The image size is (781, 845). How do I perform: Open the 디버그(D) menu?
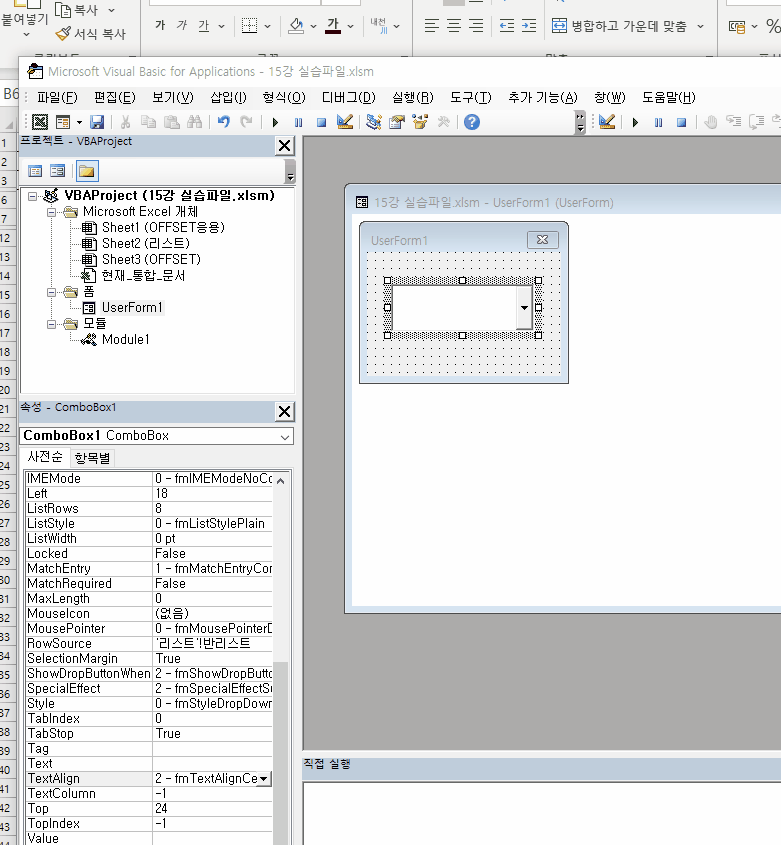(349, 98)
